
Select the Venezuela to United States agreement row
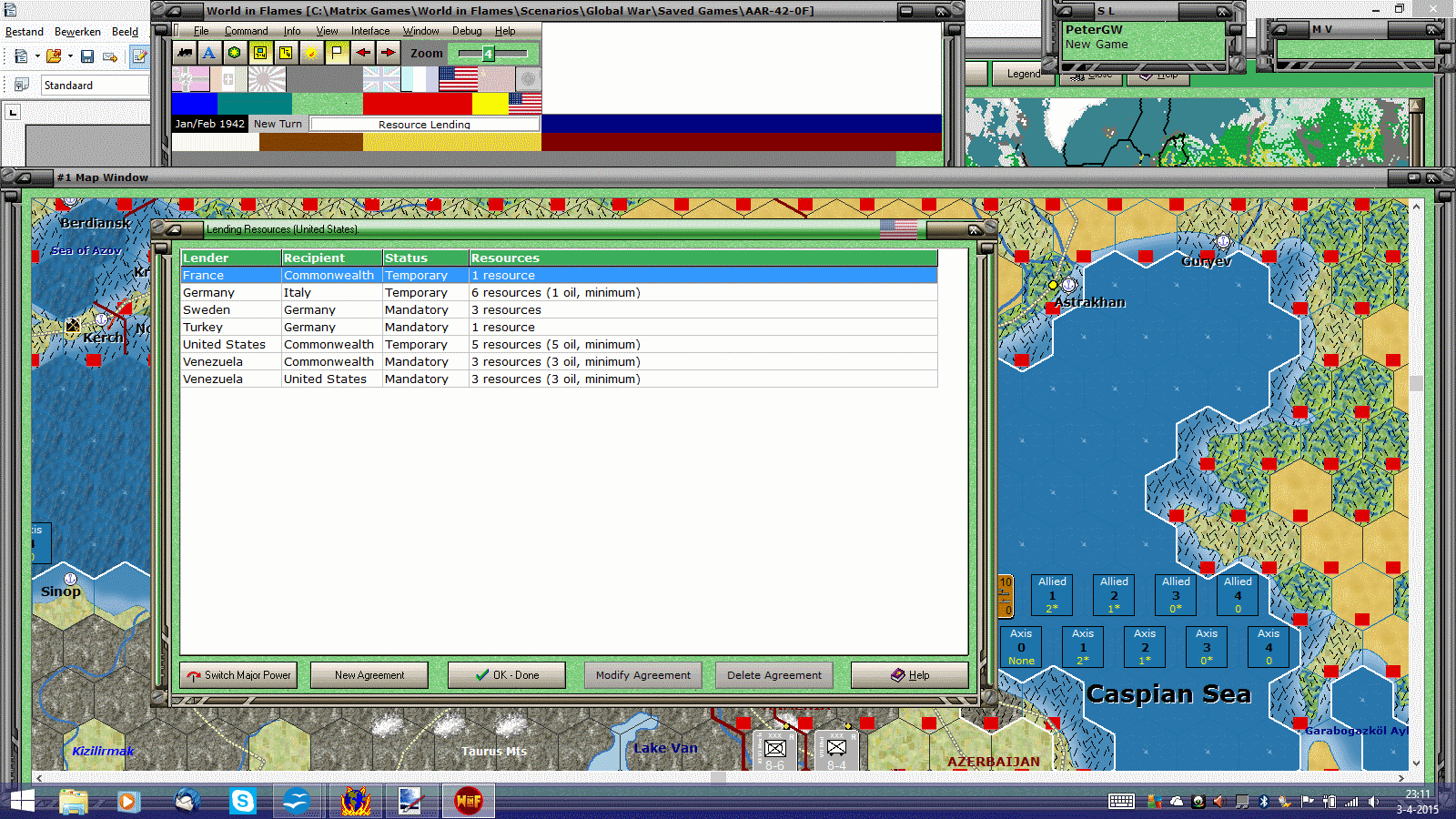click(x=559, y=379)
